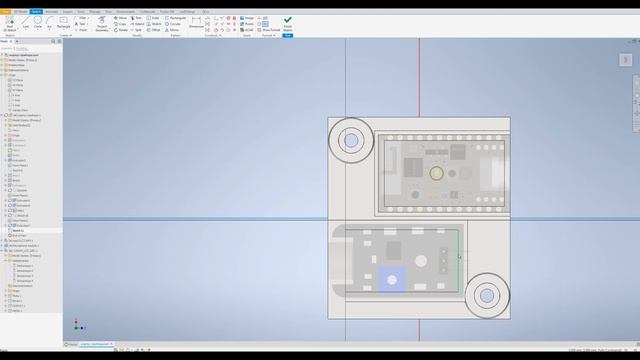Click Project Geometry tool
This screenshot has height=360, width=640.
(x=102, y=24)
